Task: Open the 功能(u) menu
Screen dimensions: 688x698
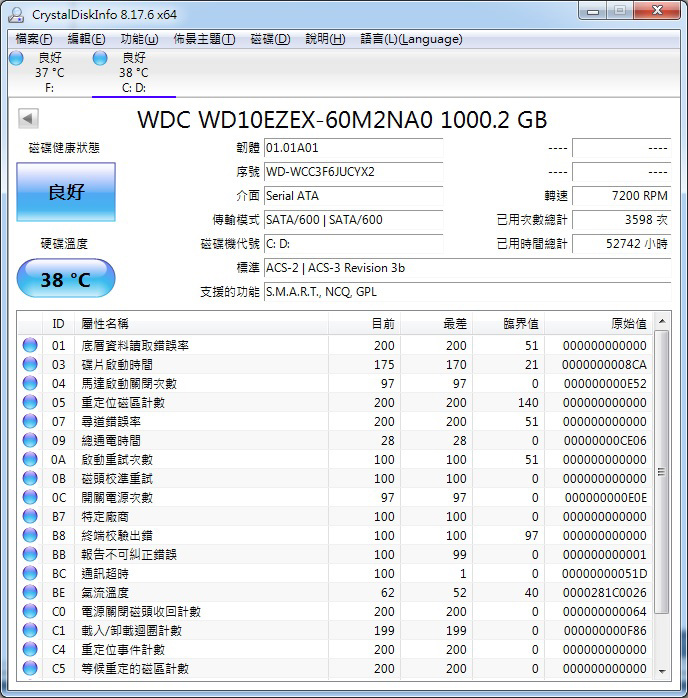Action: coord(139,39)
